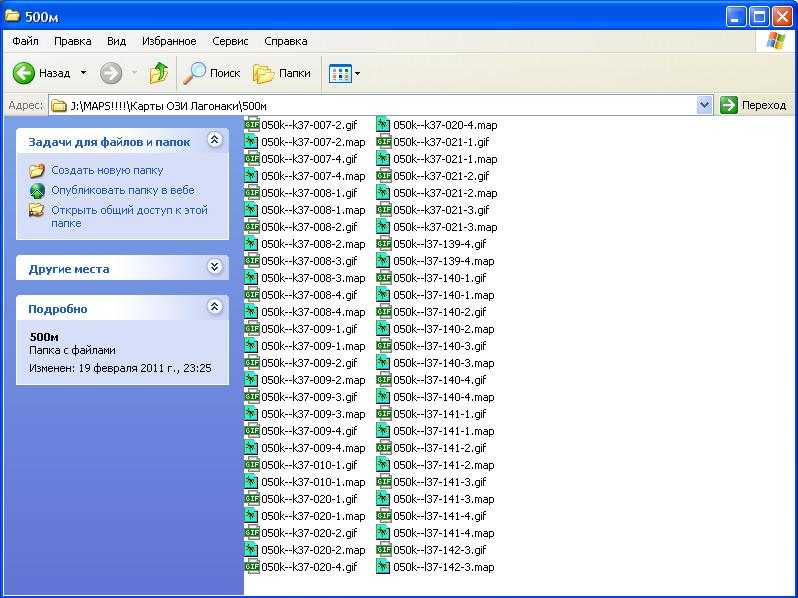Open the Back button history dropdown arrow
Viewport: 798px width, 598px height.
83,73
